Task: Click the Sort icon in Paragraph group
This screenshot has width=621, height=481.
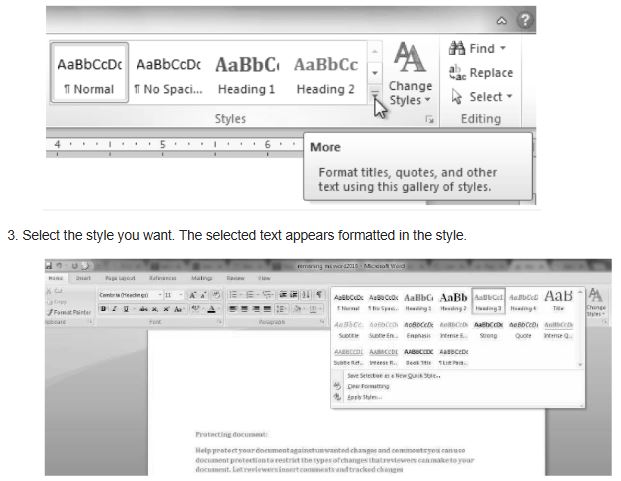Action: (306, 295)
